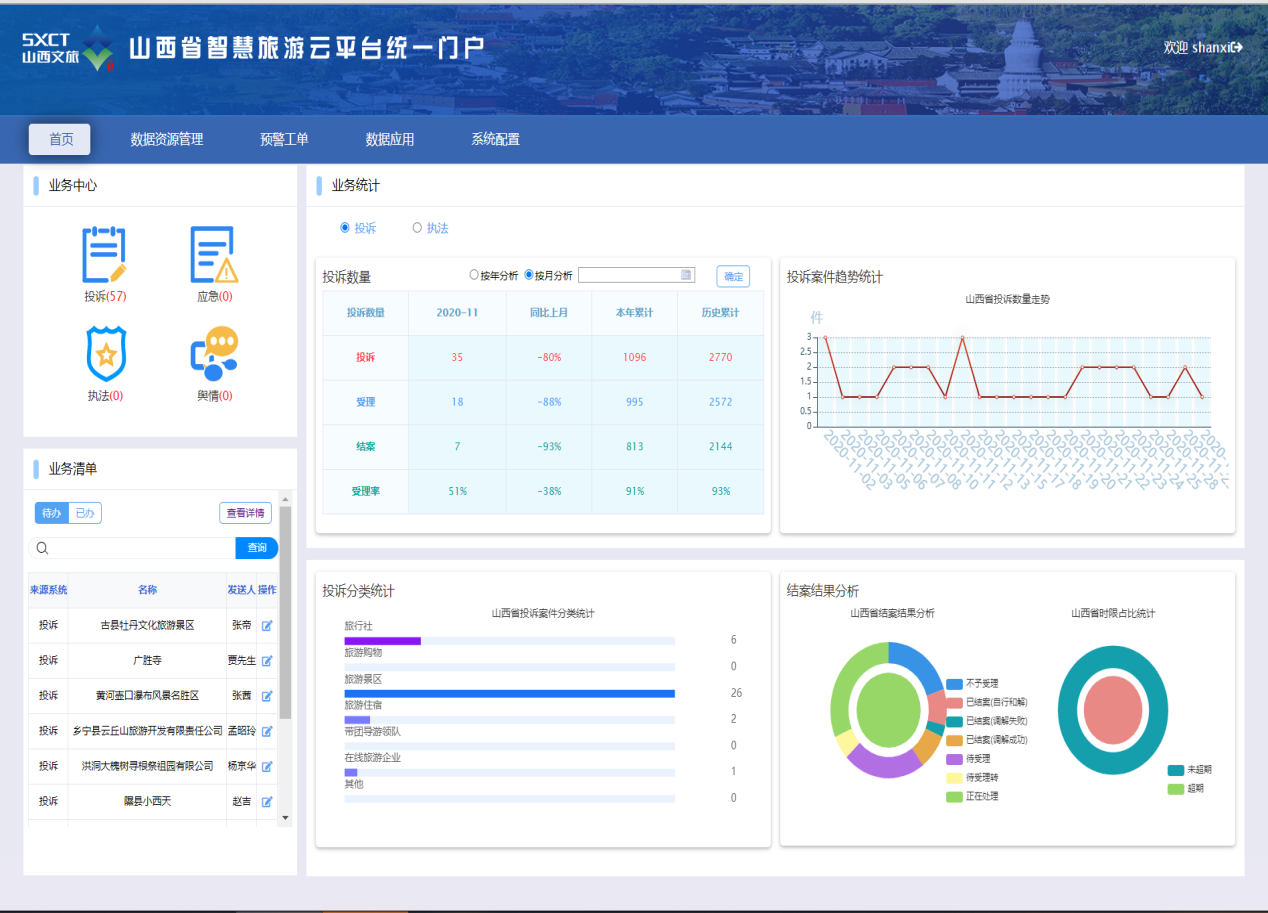Image resolution: width=1268 pixels, height=913 pixels.
Task: Click edit icon for 隰县小西天 row
Action: [267, 802]
